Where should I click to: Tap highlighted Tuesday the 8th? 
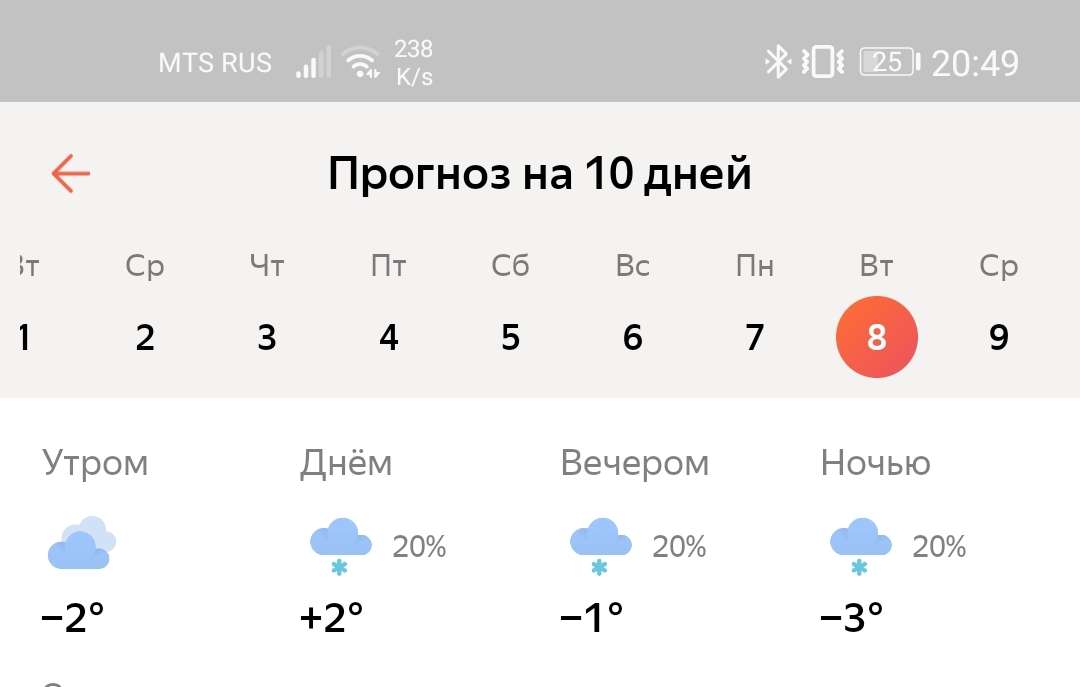click(877, 337)
